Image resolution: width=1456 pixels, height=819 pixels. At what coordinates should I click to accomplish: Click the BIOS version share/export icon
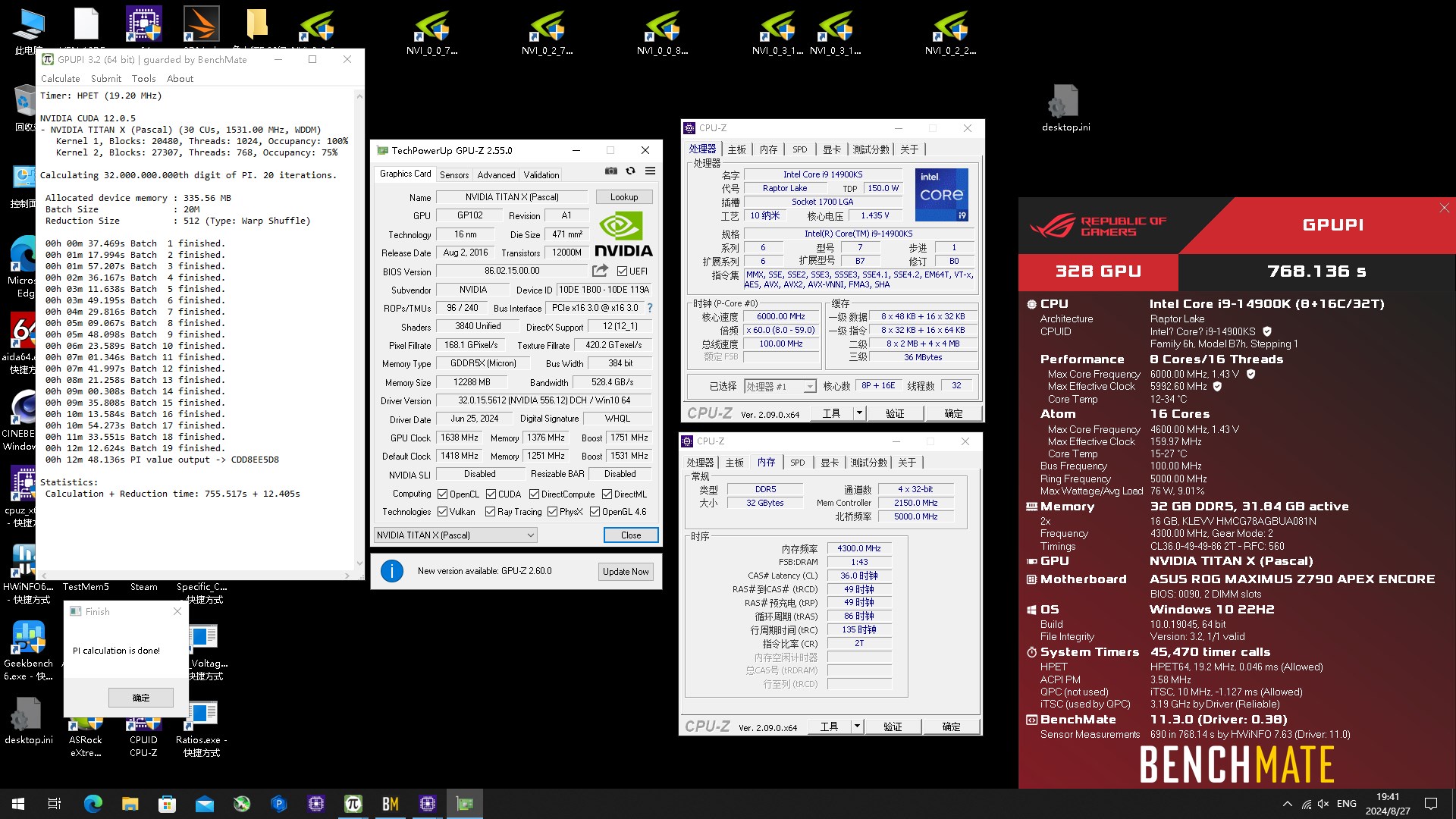click(600, 271)
